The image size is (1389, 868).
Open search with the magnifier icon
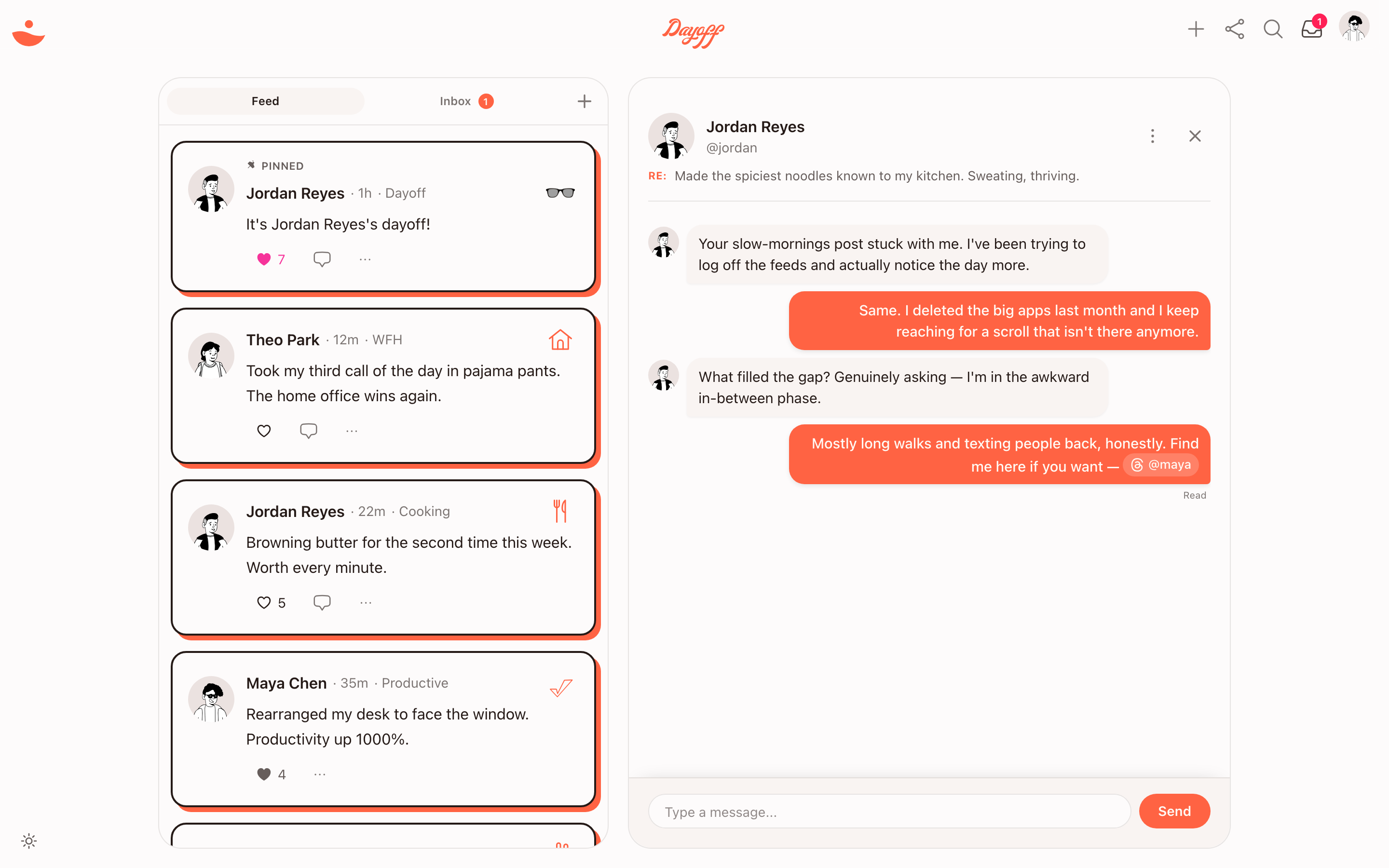tap(1272, 29)
